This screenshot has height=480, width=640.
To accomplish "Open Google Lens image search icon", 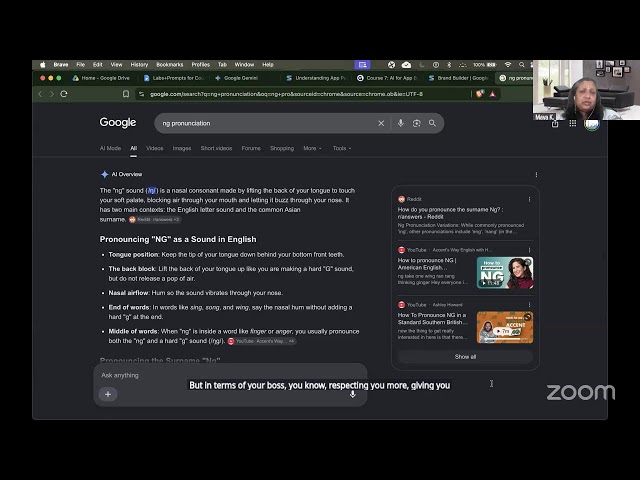I will (x=416, y=123).
